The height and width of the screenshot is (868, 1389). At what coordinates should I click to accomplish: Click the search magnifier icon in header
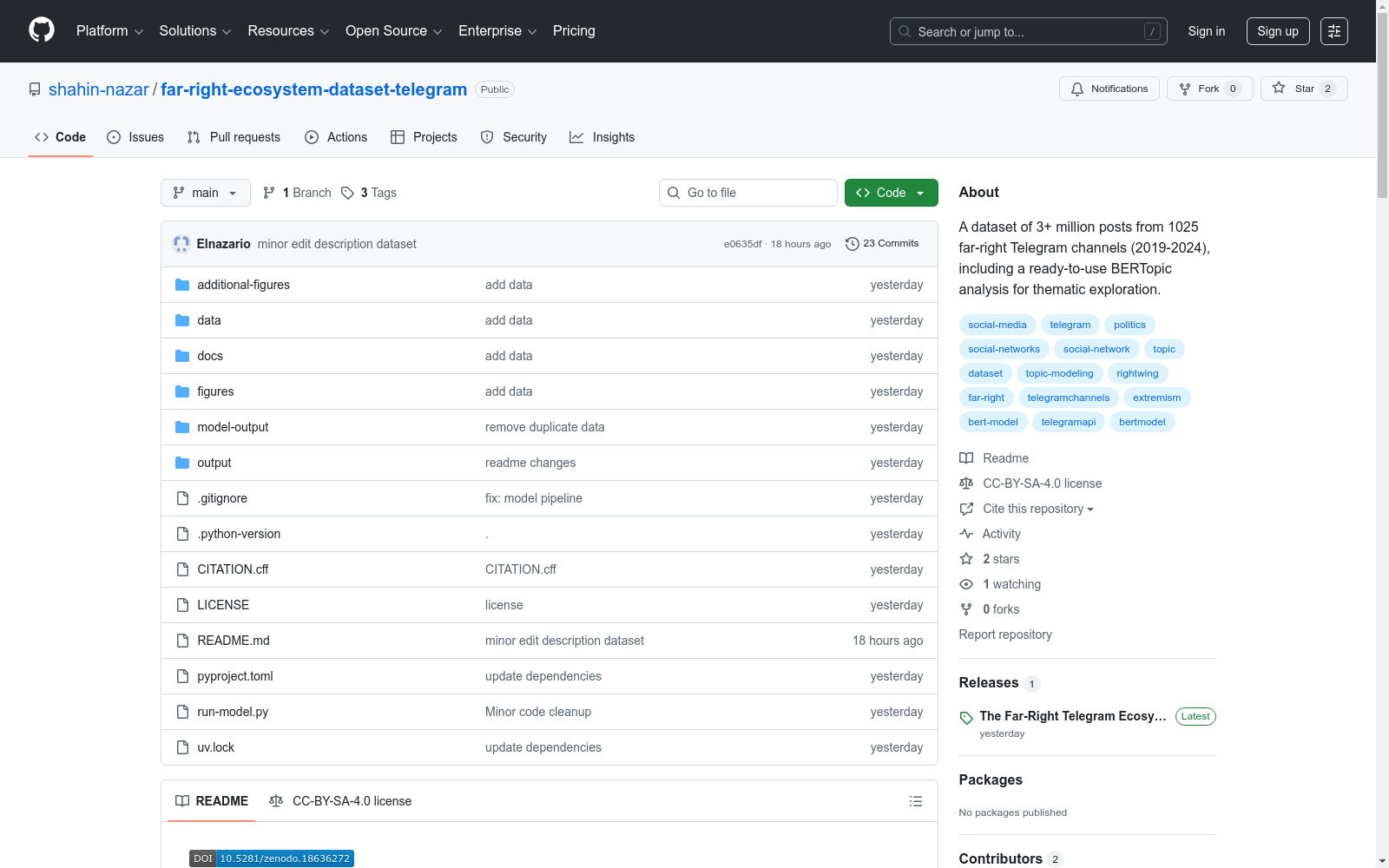pos(905,31)
